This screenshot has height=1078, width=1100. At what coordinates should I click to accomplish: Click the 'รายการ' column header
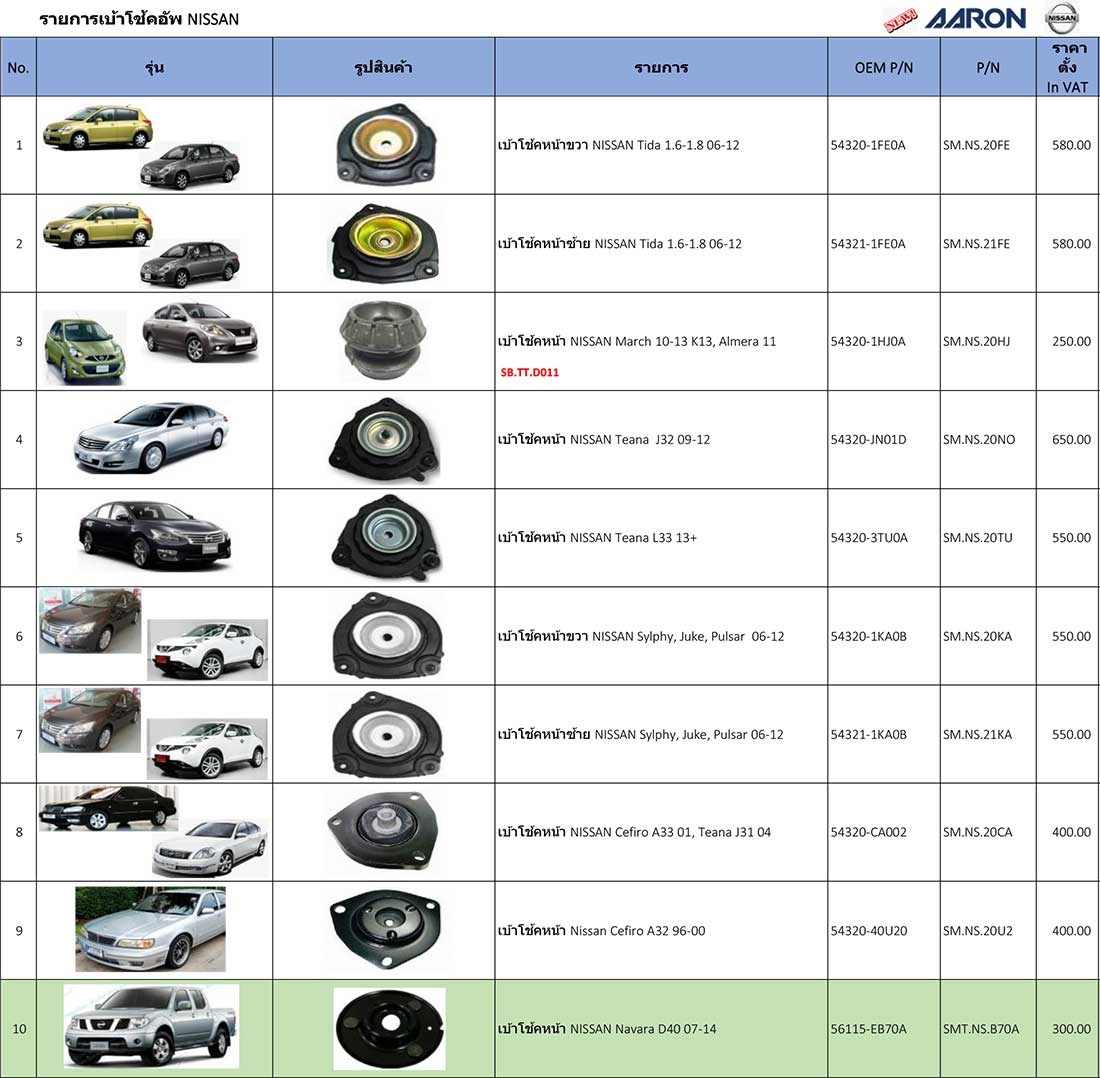coord(661,68)
